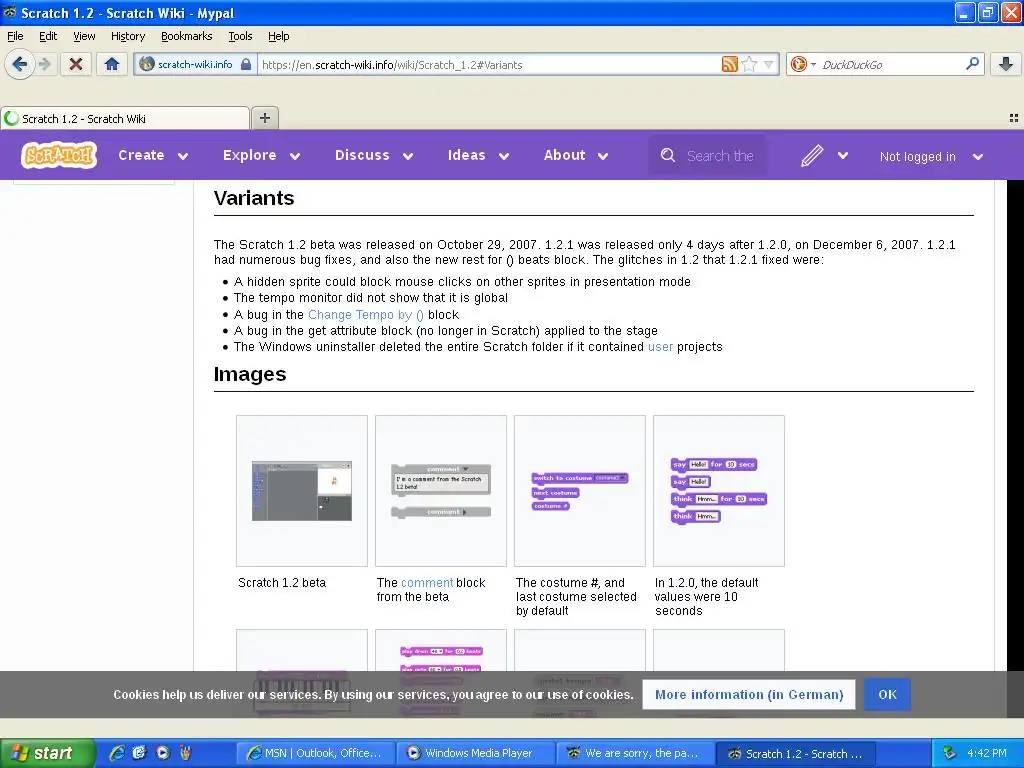Open the Tools menu
The width and height of the screenshot is (1024, 768).
pyautogui.click(x=240, y=36)
